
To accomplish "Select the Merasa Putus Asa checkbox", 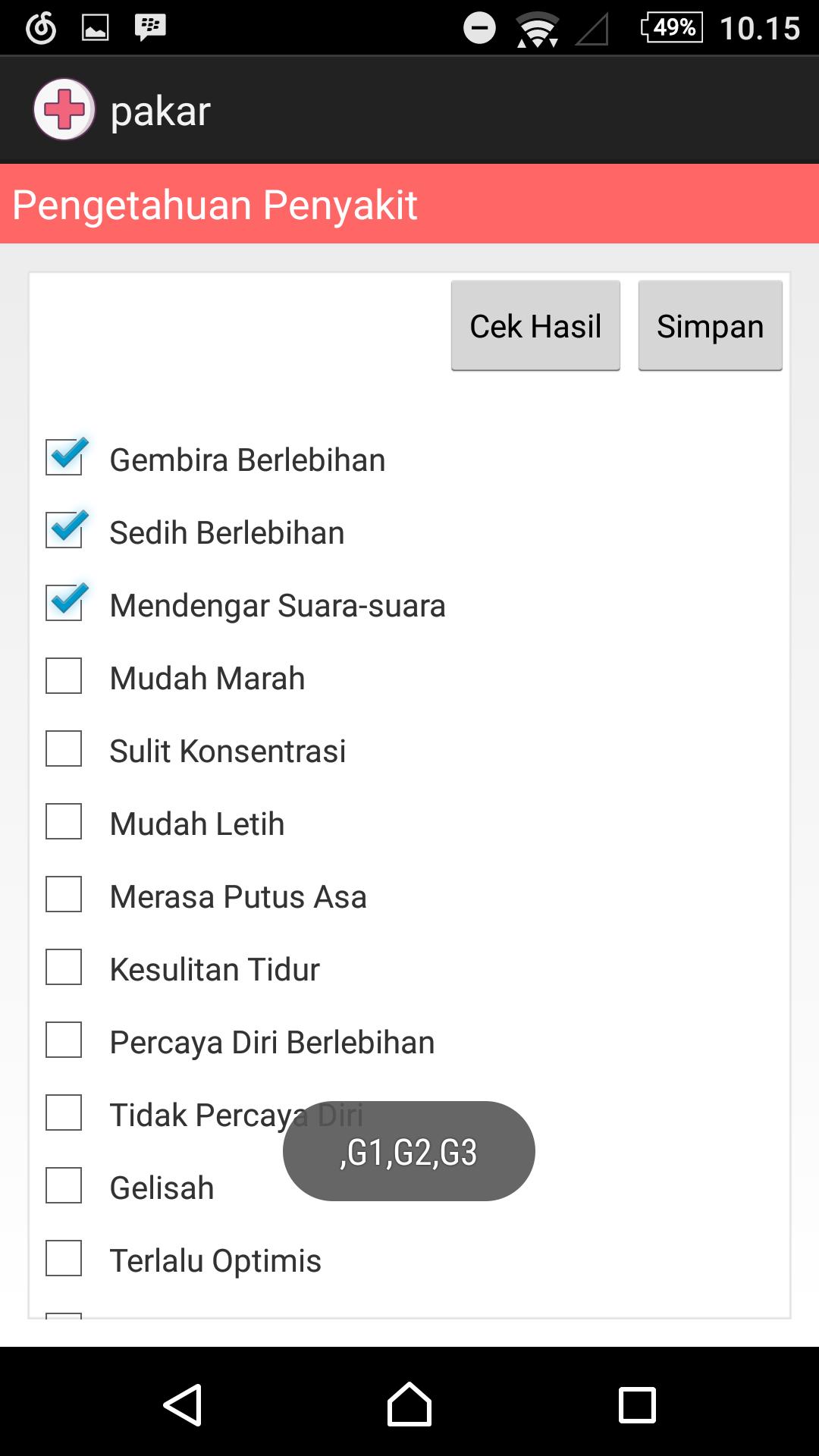I will [64, 894].
